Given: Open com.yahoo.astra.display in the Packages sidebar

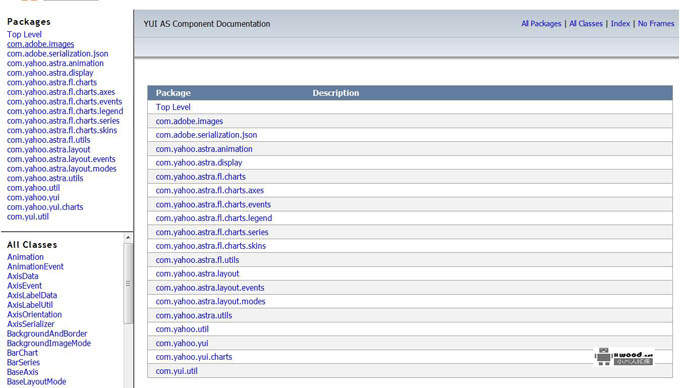Looking at the screenshot, I should click(50, 73).
